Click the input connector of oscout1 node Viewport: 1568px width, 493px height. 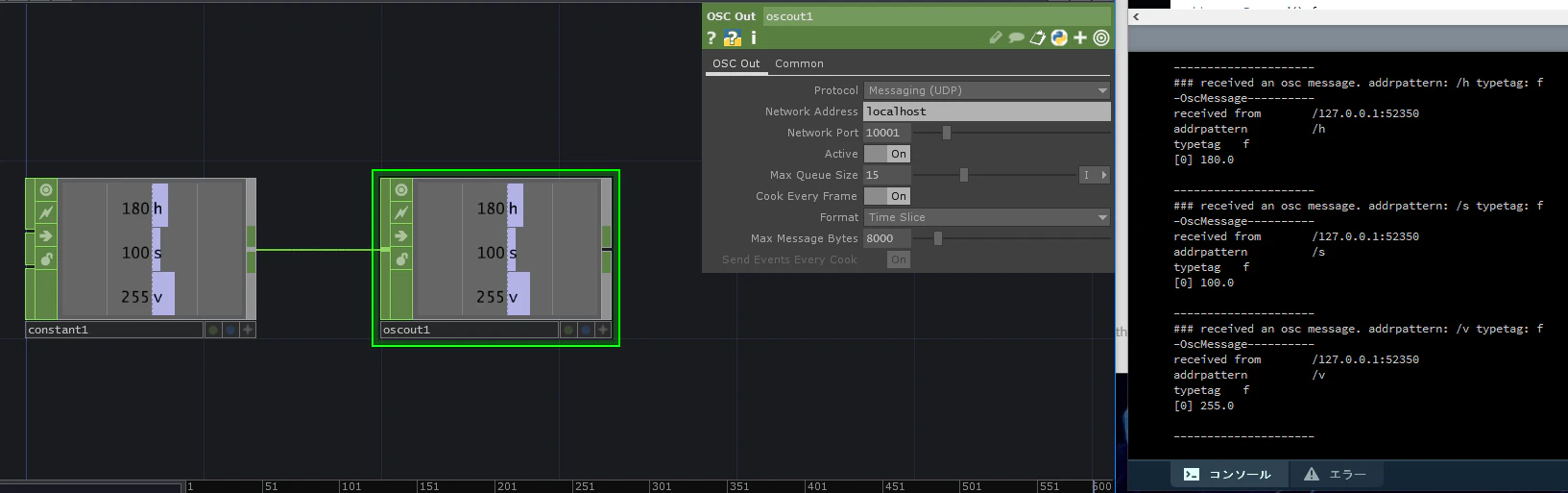pyautogui.click(x=386, y=250)
